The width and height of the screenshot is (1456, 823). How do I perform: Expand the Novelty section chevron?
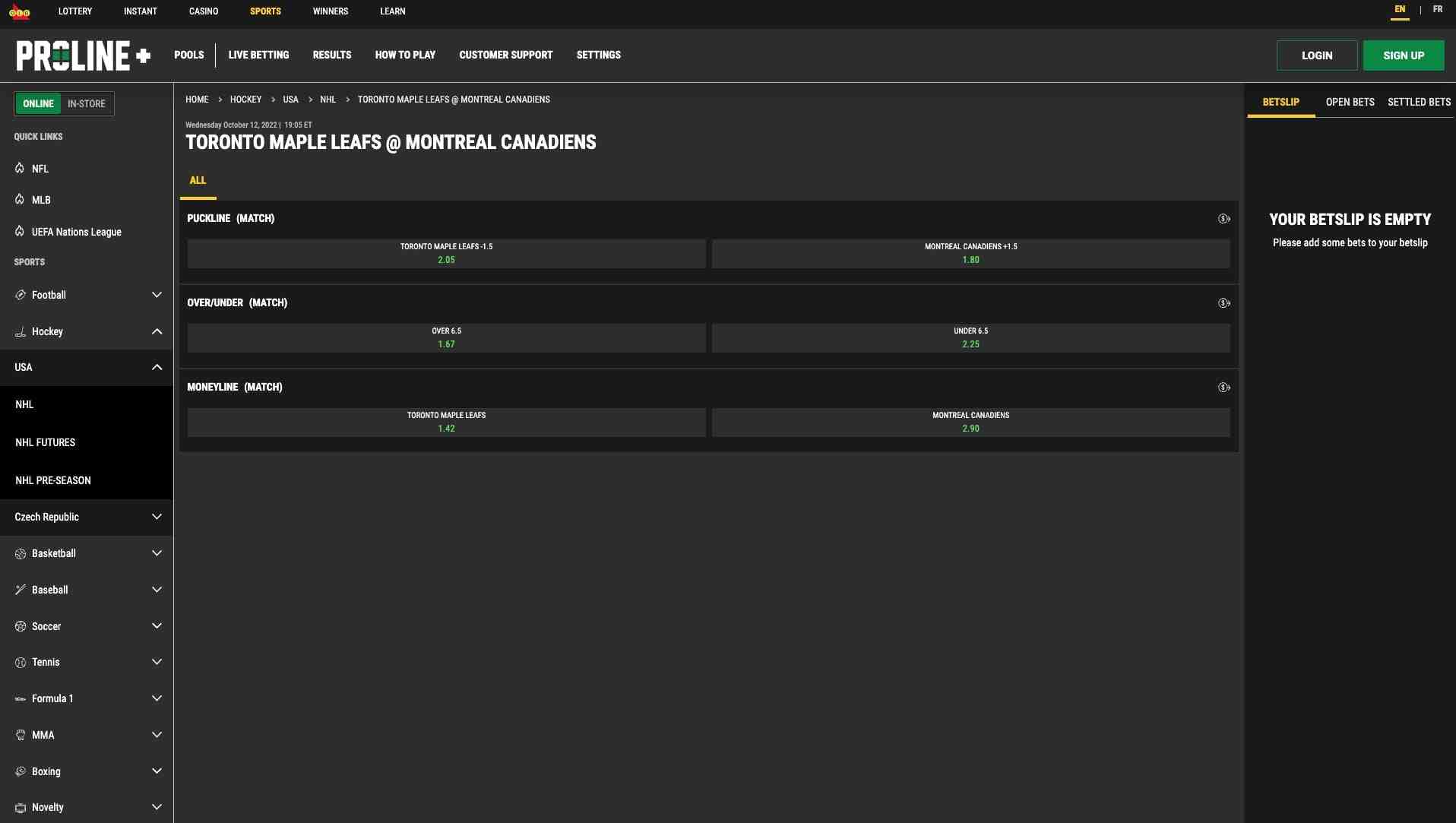tap(157, 807)
